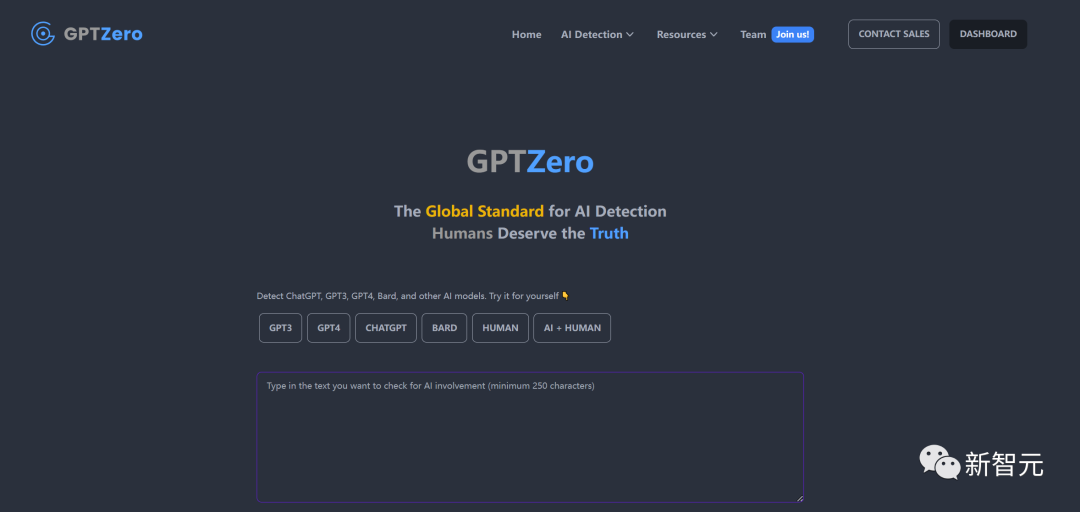This screenshot has width=1080, height=512.
Task: Click into the AI detection text input area
Action: click(x=530, y=437)
